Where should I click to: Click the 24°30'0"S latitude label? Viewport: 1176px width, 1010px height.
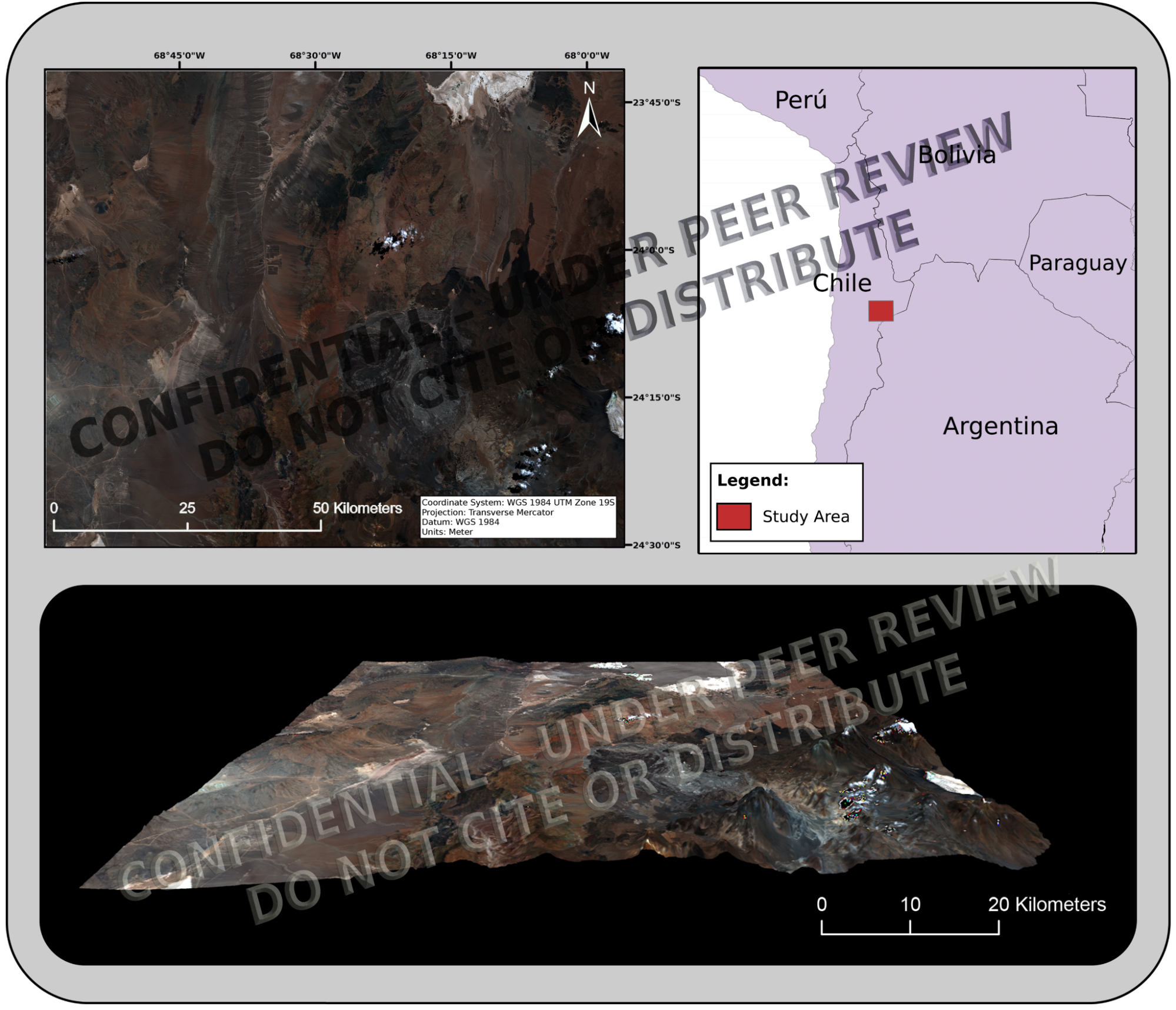pyautogui.click(x=656, y=545)
